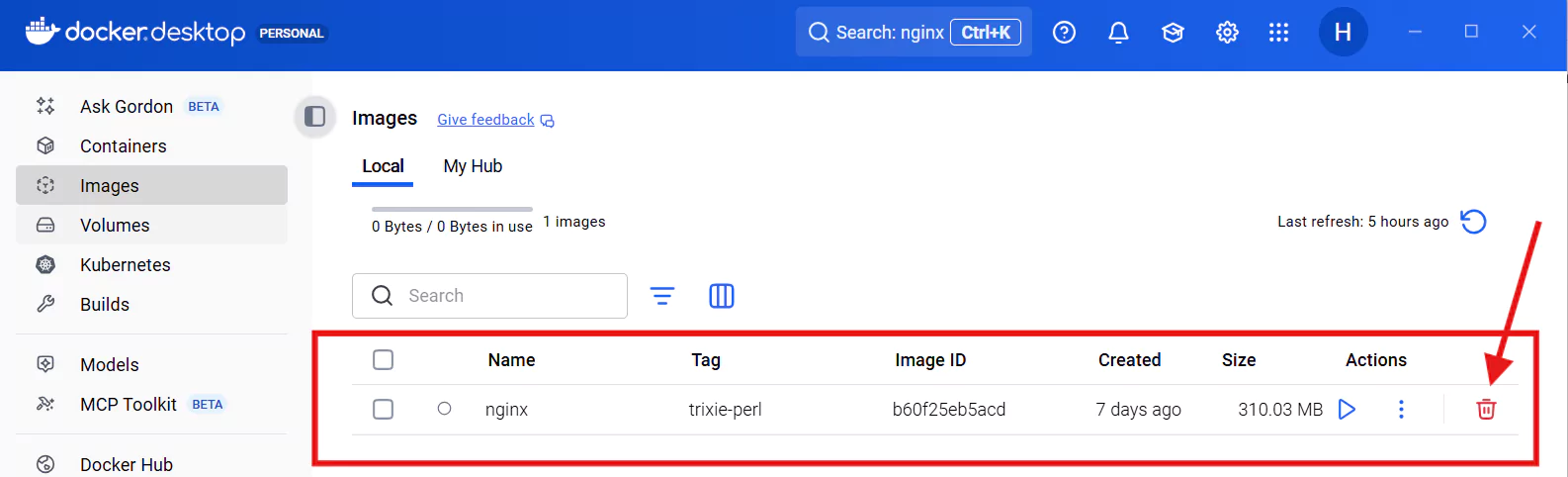The height and width of the screenshot is (477, 1568).
Task: Open the help question mark icon
Action: [1064, 33]
